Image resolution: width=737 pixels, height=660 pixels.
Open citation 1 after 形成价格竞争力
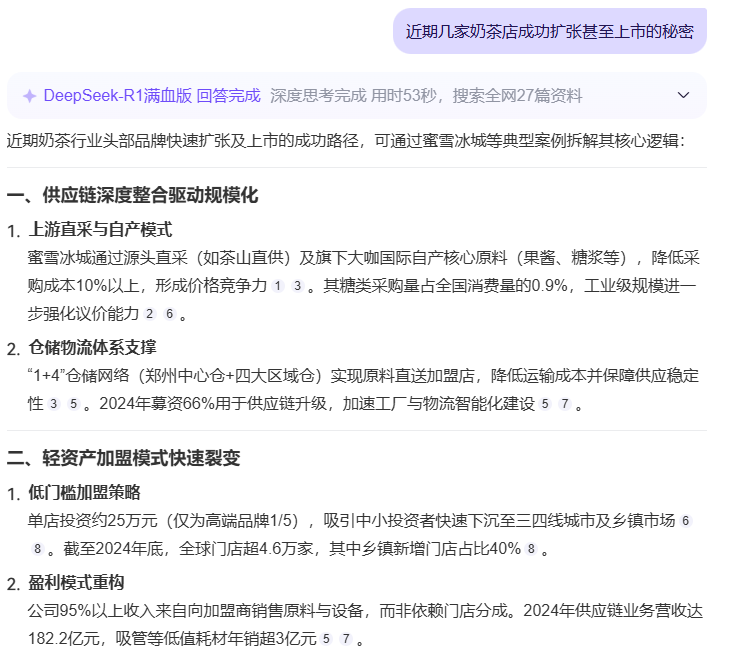[x=278, y=286]
